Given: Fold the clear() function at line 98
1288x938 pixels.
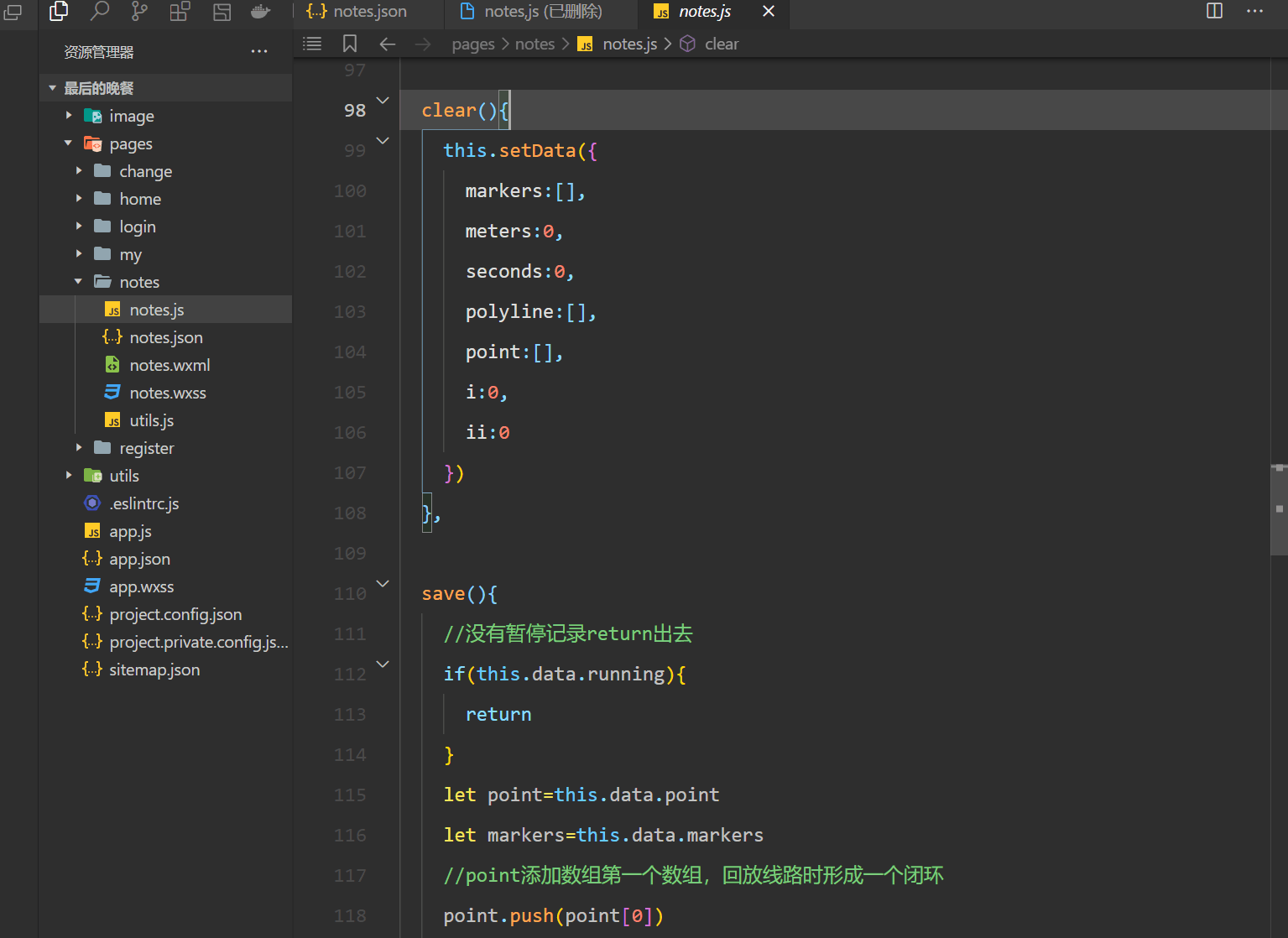Looking at the screenshot, I should tap(383, 101).
